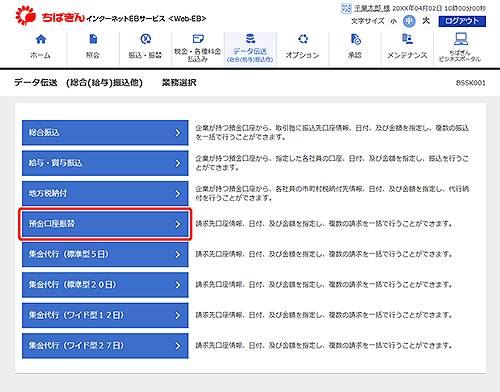Viewport: 500px width, 392px height.
Task: Click the 業務選択 heading text
Action: (x=179, y=83)
